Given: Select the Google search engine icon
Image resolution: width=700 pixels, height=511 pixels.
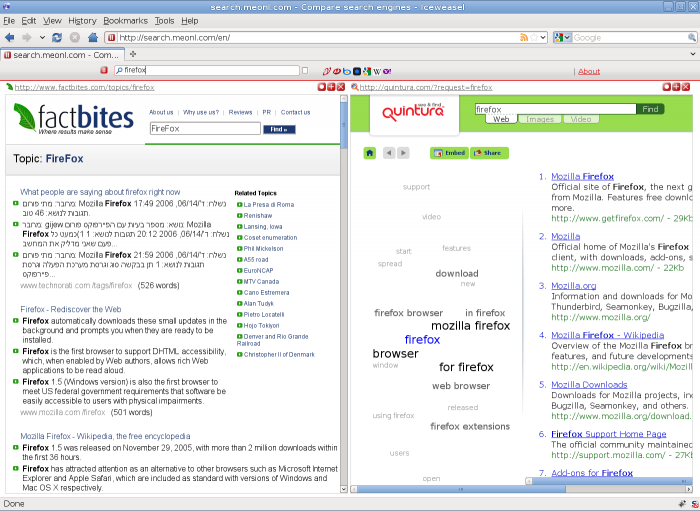Looking at the screenshot, I should point(367,71).
